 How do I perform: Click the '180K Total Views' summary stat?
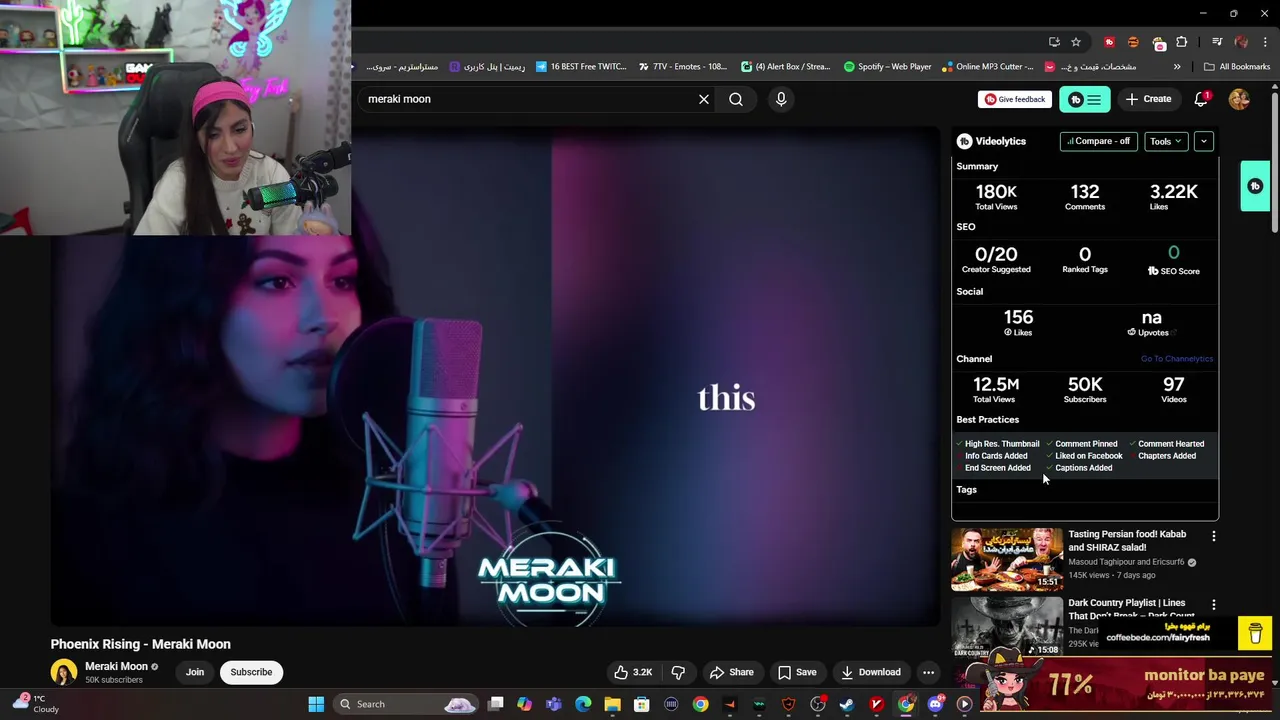coord(996,196)
